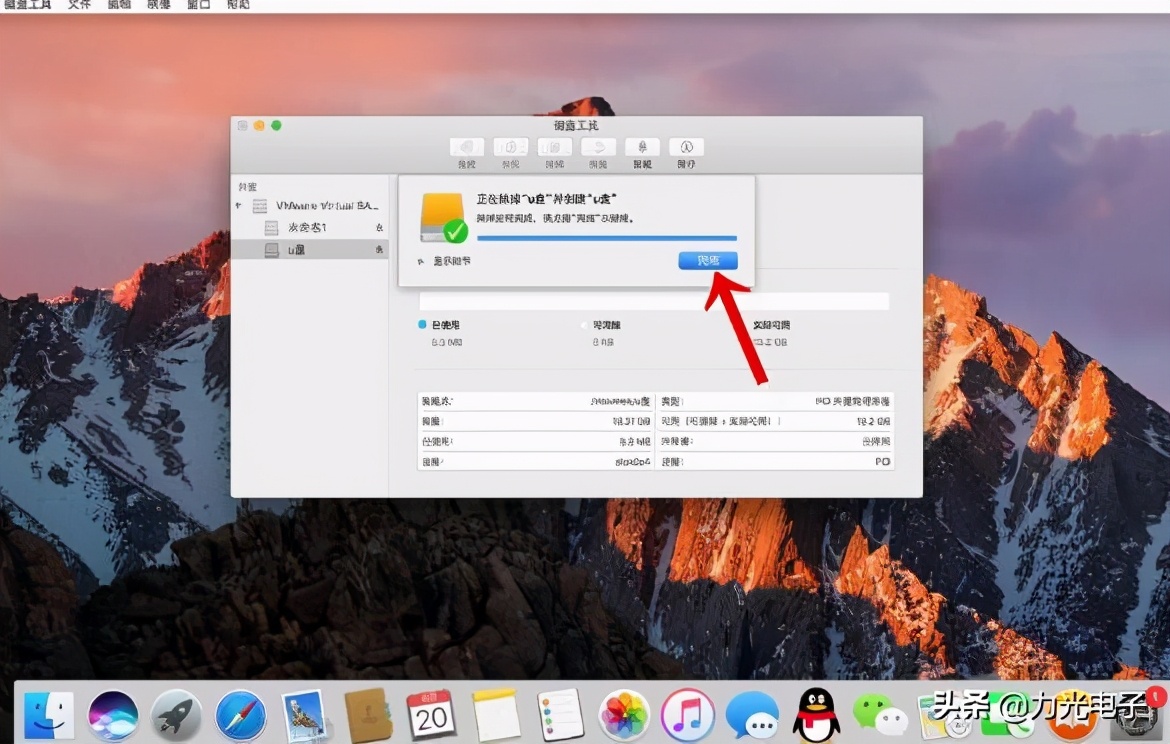Image resolution: width=1170 pixels, height=744 pixels.
Task: Click the white disk usage bar
Action: [654, 301]
